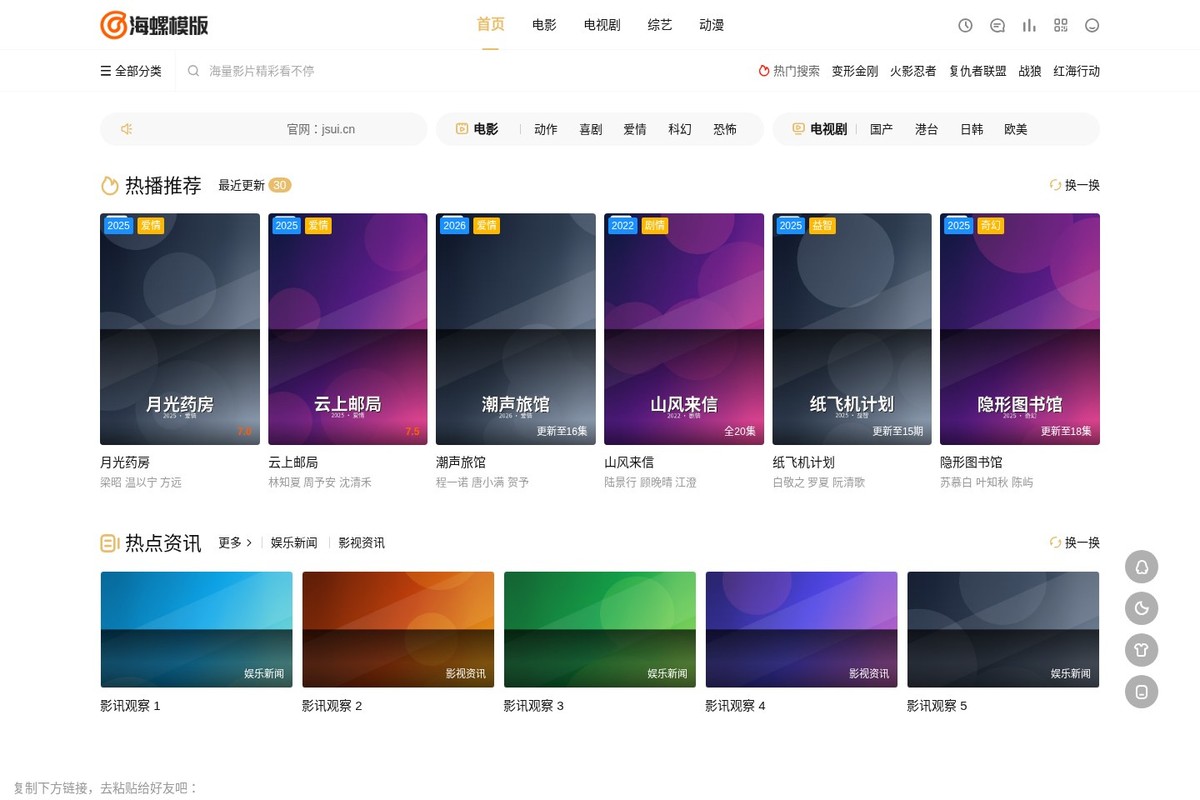Filter movies by 恐怖

[725, 129]
